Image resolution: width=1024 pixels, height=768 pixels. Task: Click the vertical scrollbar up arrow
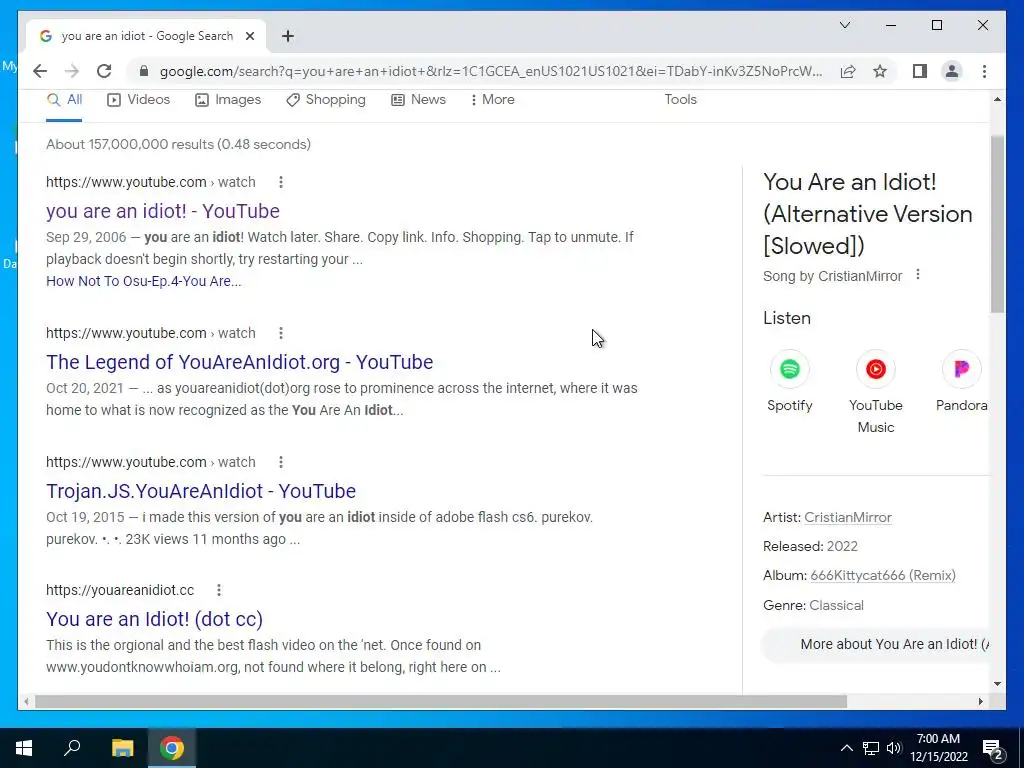pos(997,100)
